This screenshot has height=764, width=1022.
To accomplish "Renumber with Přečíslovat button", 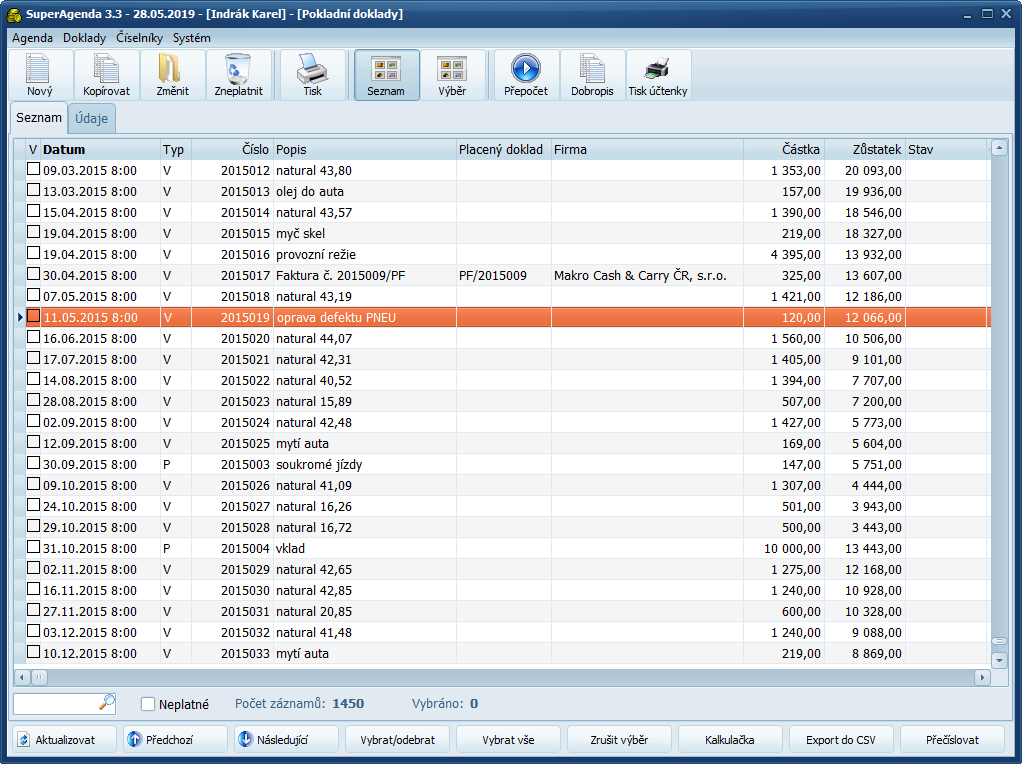I will pos(952,739).
